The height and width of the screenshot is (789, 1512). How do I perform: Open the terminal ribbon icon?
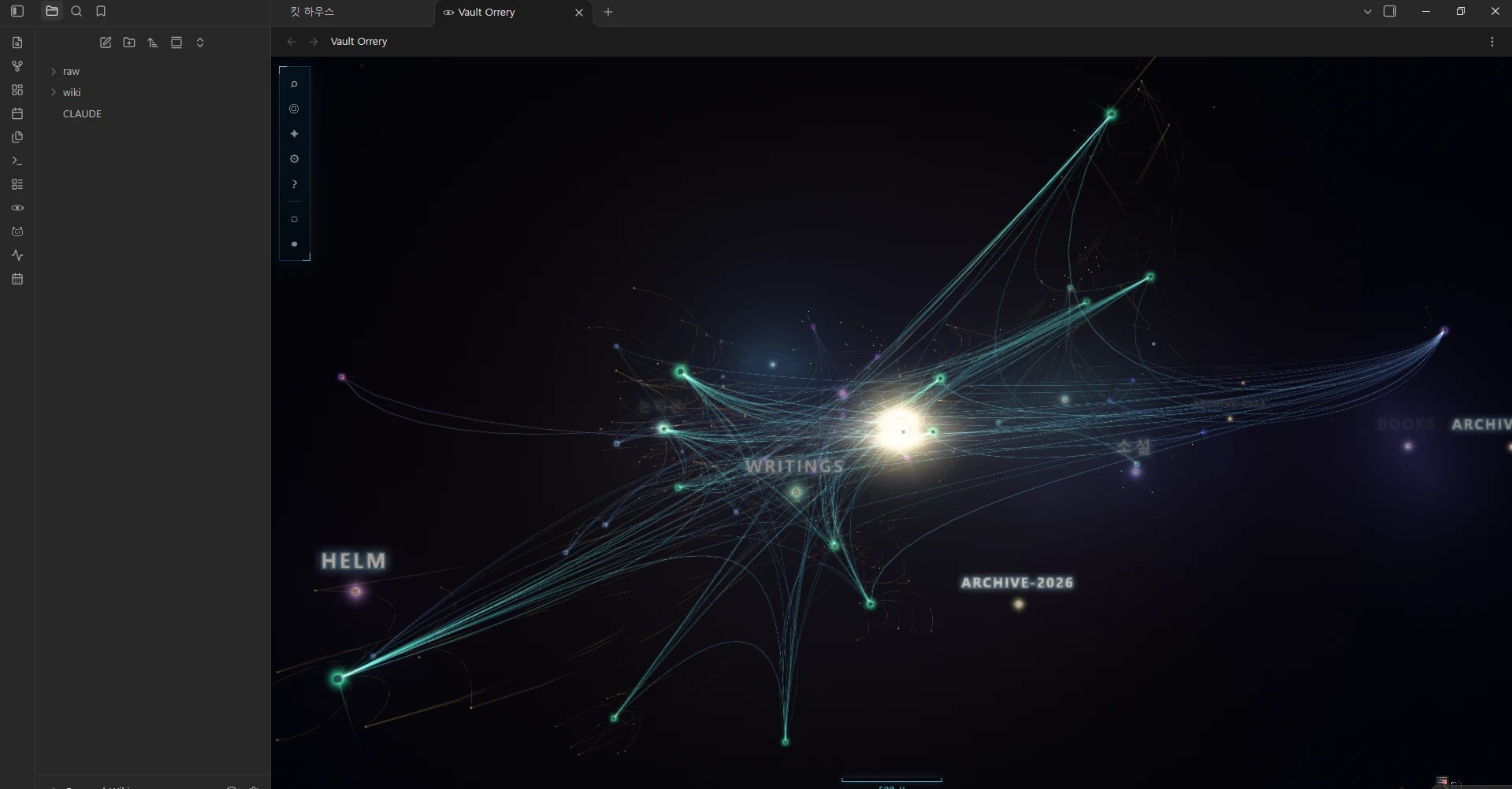click(17, 161)
